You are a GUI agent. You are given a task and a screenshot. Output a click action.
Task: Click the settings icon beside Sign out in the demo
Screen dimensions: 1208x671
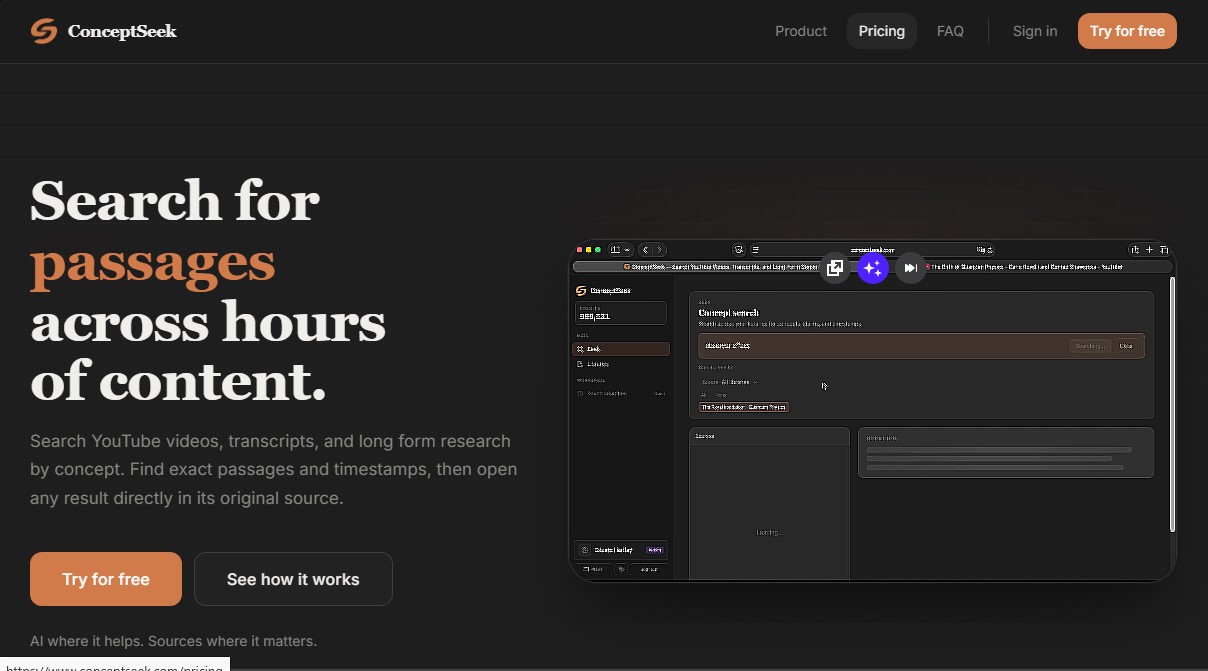(x=621, y=569)
